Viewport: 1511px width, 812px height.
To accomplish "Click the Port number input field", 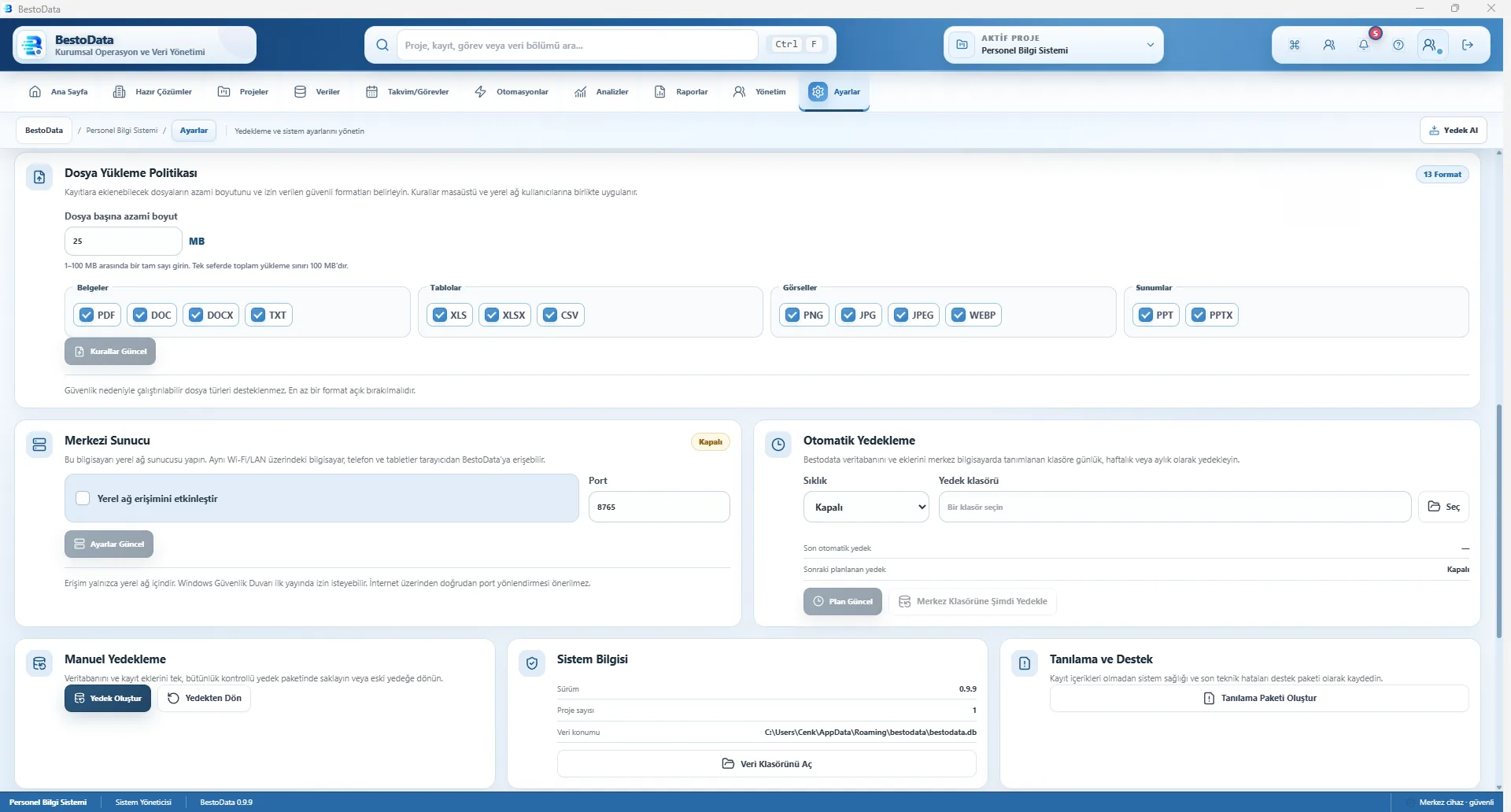I will pos(659,507).
